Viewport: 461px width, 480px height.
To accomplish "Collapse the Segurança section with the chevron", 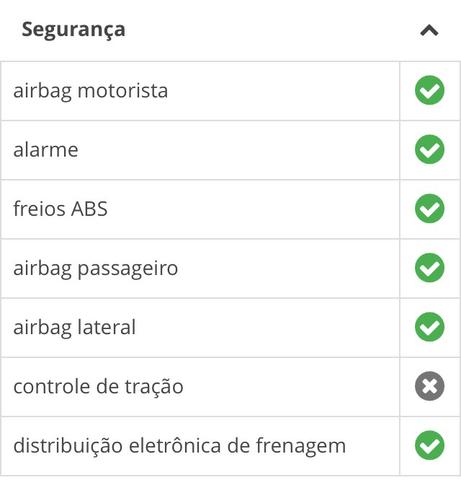I will [429, 30].
